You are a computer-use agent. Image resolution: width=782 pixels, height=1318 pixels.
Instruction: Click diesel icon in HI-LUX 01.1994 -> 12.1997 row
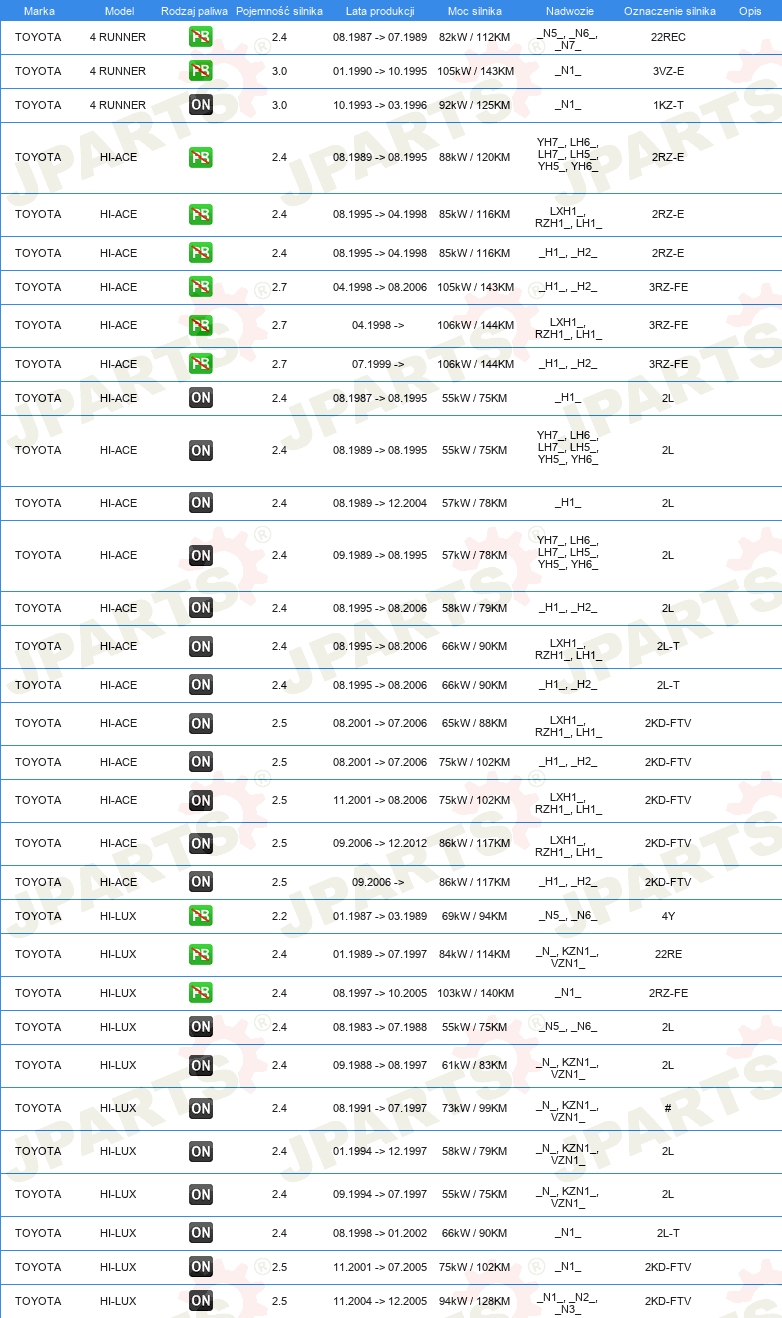pyautogui.click(x=201, y=1151)
